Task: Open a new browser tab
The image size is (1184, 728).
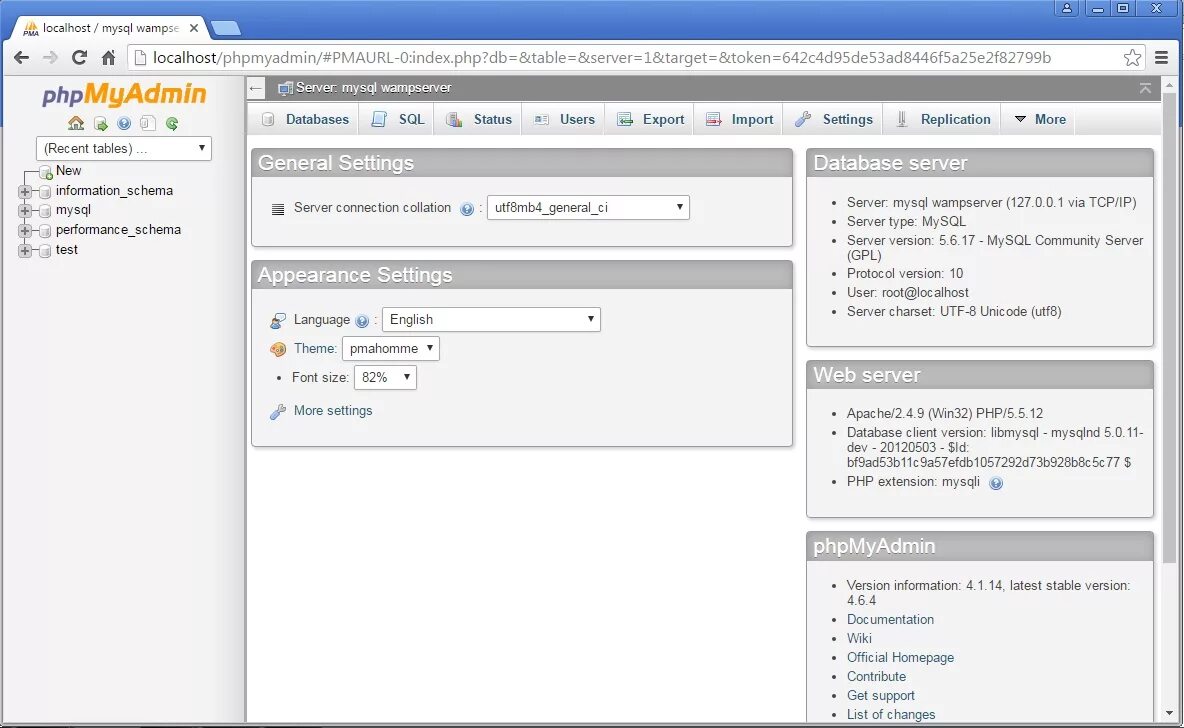Action: 226,29
